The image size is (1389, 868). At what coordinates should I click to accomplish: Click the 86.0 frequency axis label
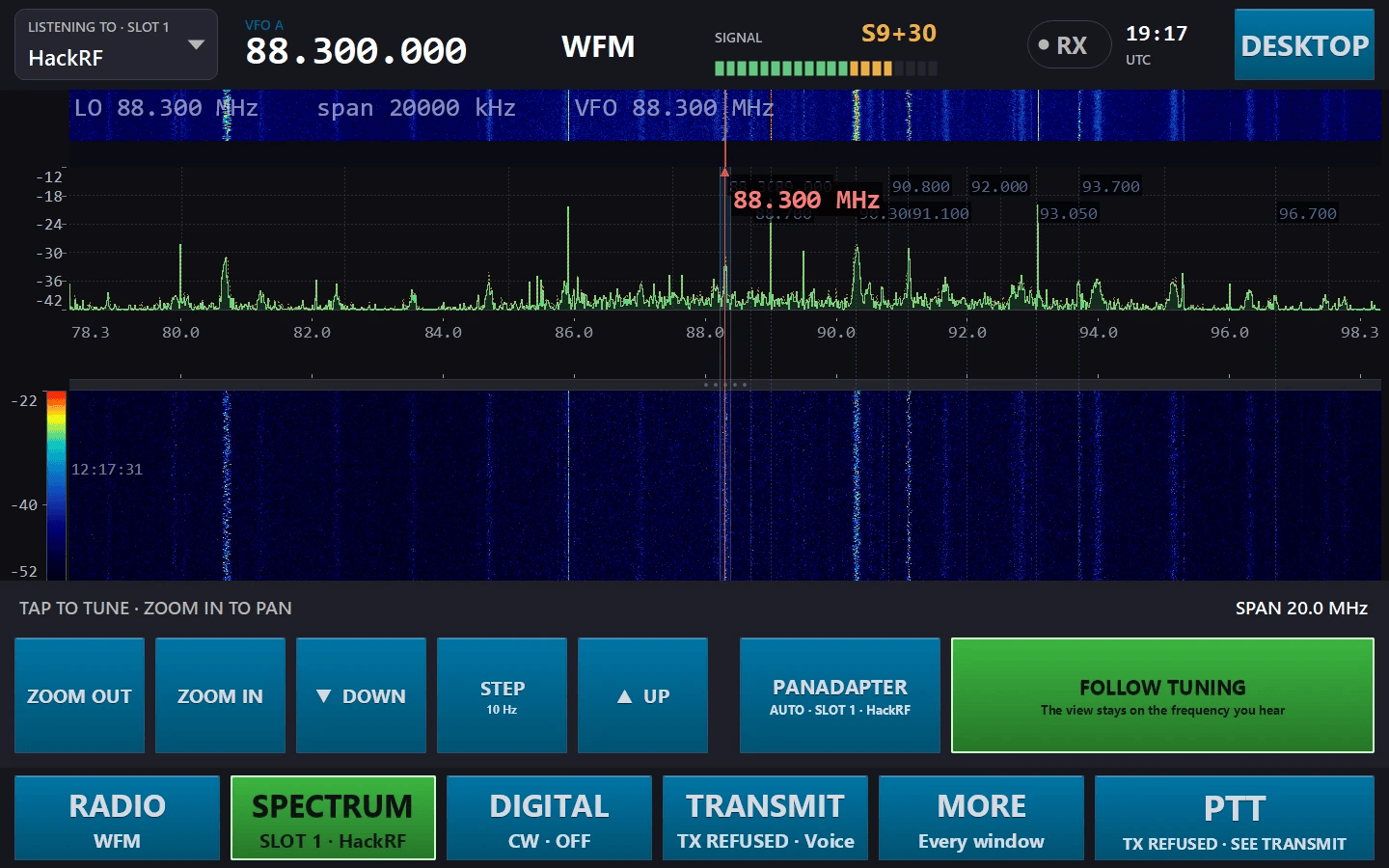point(574,333)
